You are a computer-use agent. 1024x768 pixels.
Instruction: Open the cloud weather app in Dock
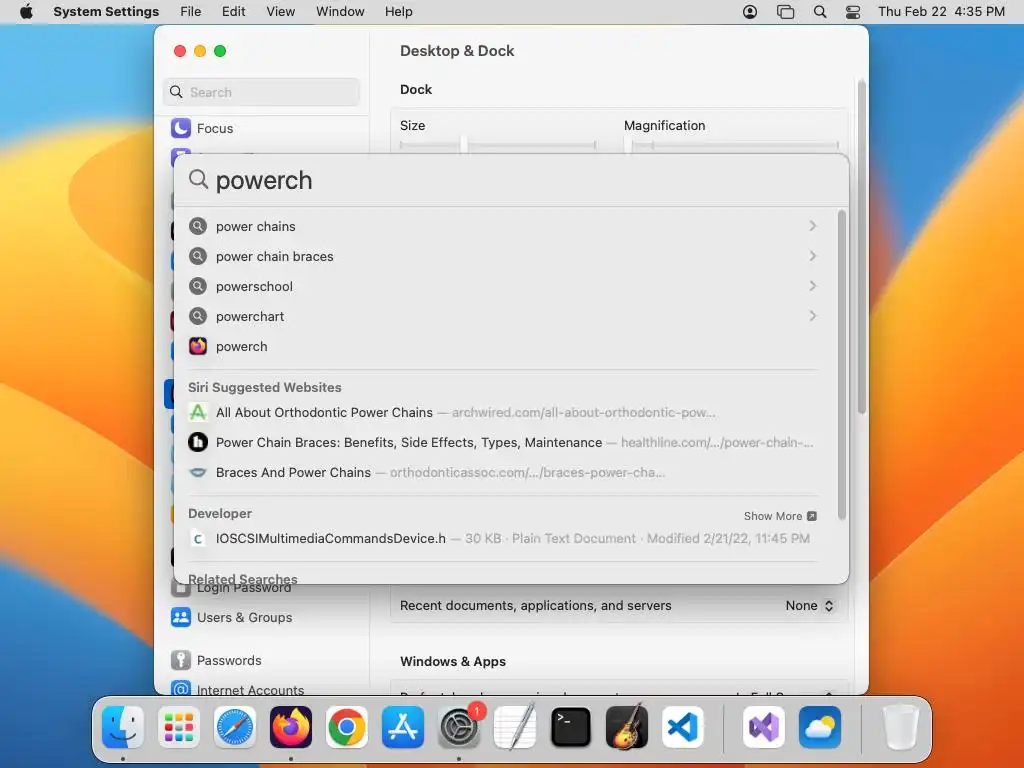pos(820,727)
